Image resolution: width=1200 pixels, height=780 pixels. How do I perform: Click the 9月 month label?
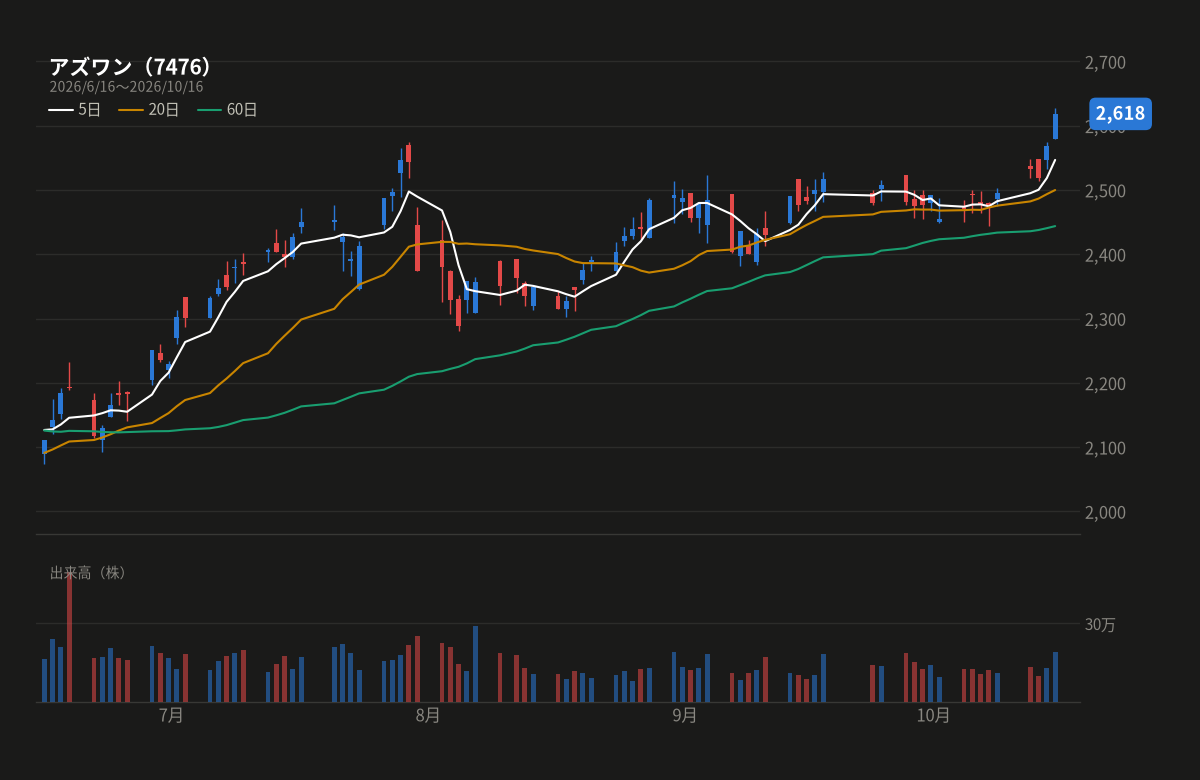(685, 716)
